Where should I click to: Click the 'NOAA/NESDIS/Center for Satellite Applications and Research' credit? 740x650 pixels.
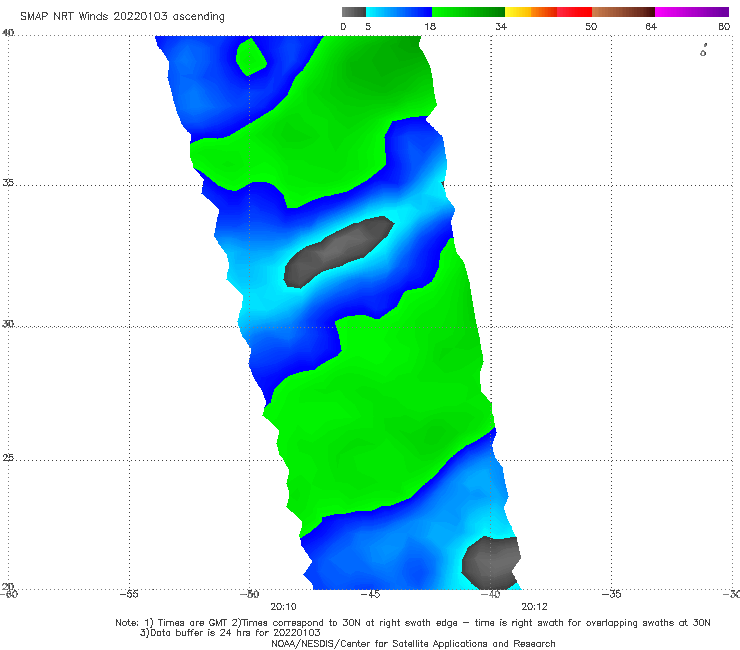pos(413,644)
